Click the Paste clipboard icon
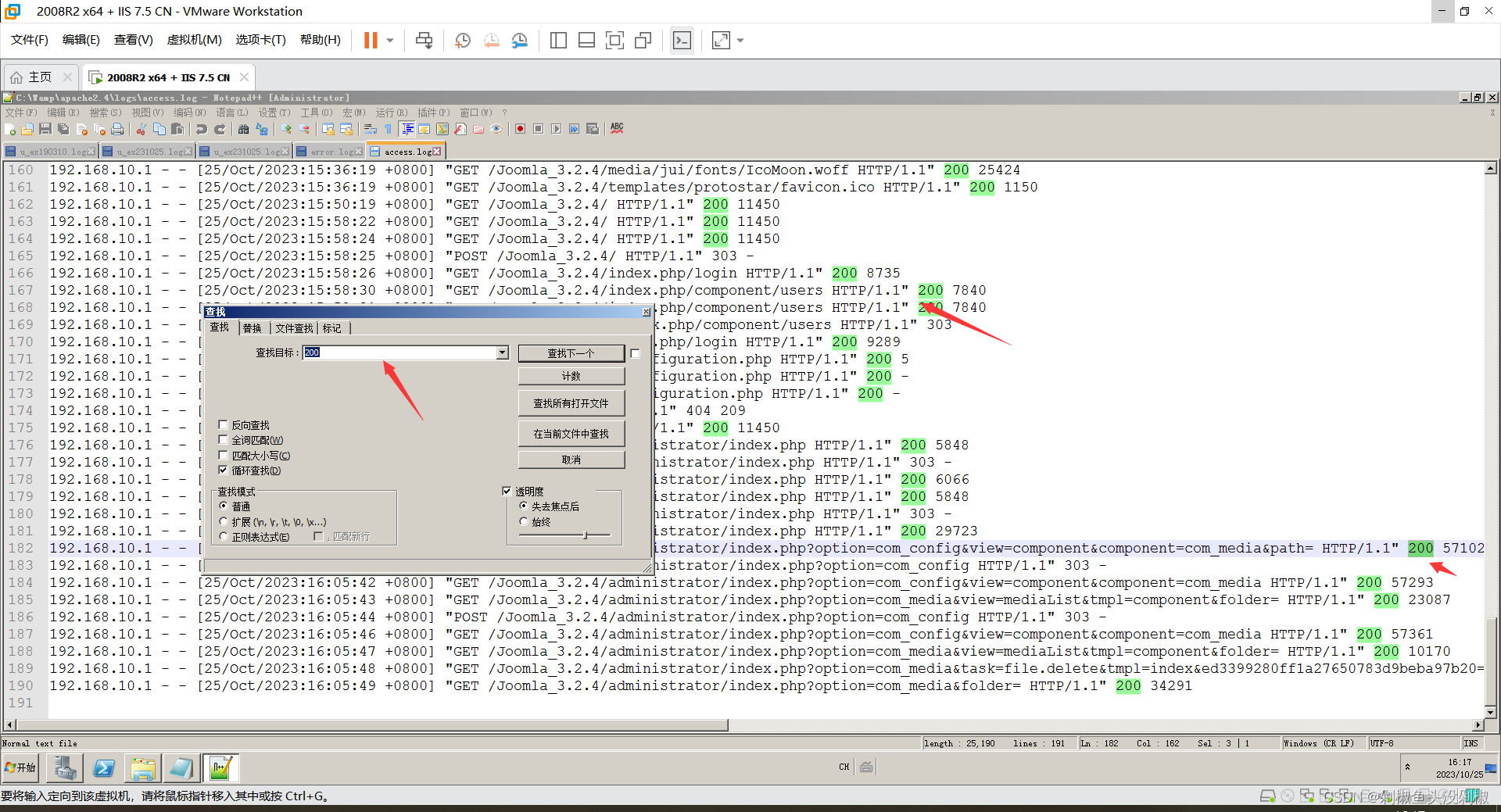This screenshot has width=1501, height=812. coord(177,129)
